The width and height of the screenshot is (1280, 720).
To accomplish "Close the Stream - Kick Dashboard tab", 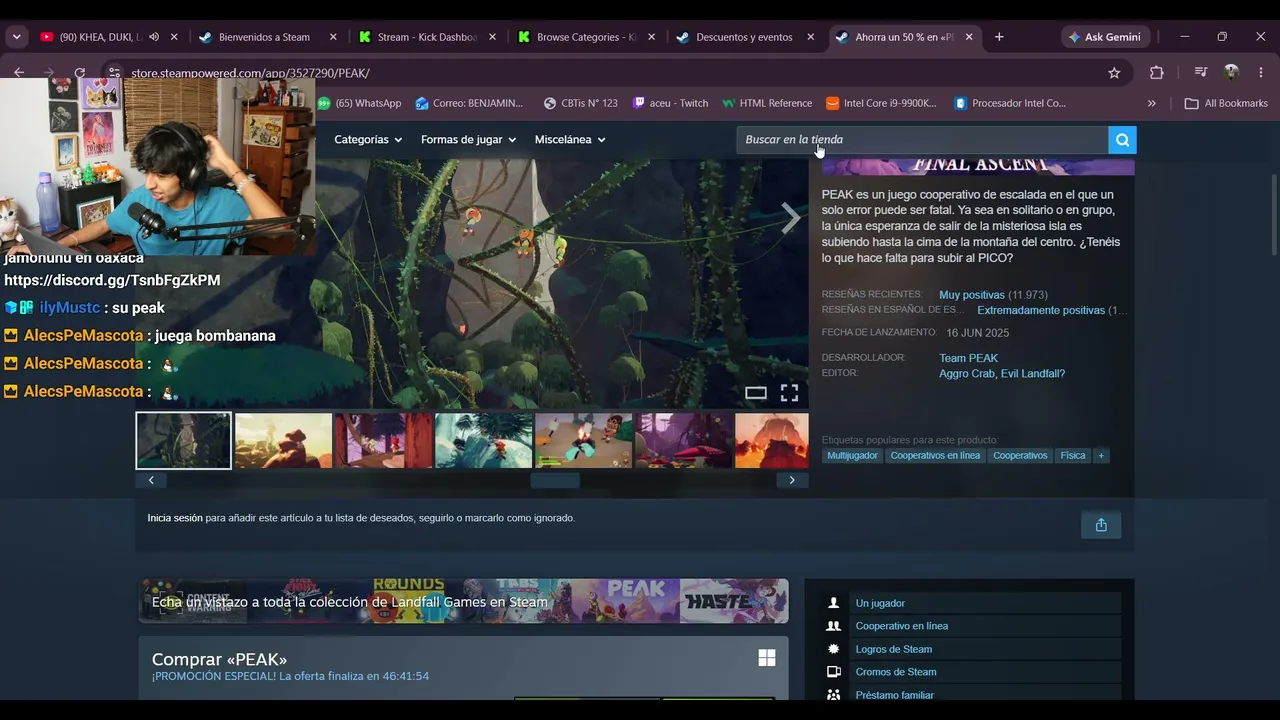I will click(492, 37).
